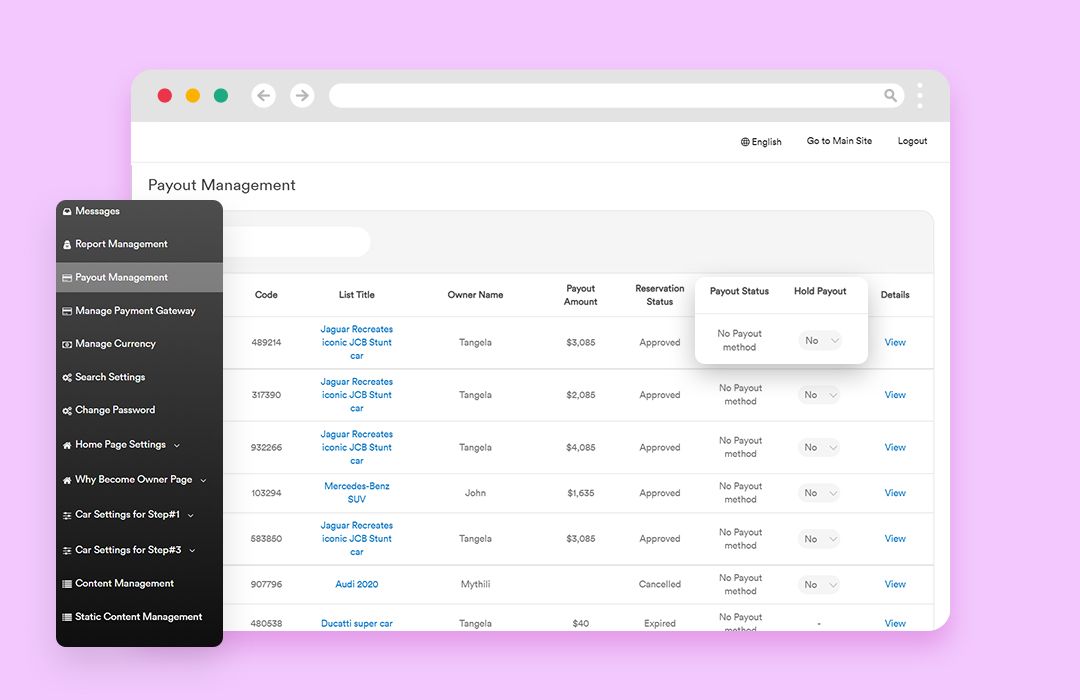Screen dimensions: 1080x700
Task: Open the browser three-dot menu
Action: click(920, 95)
